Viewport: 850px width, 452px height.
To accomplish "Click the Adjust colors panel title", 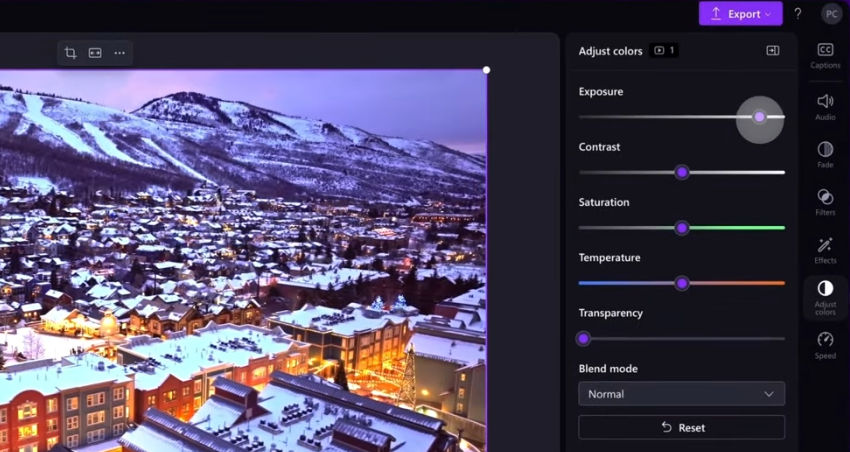I will (x=610, y=51).
